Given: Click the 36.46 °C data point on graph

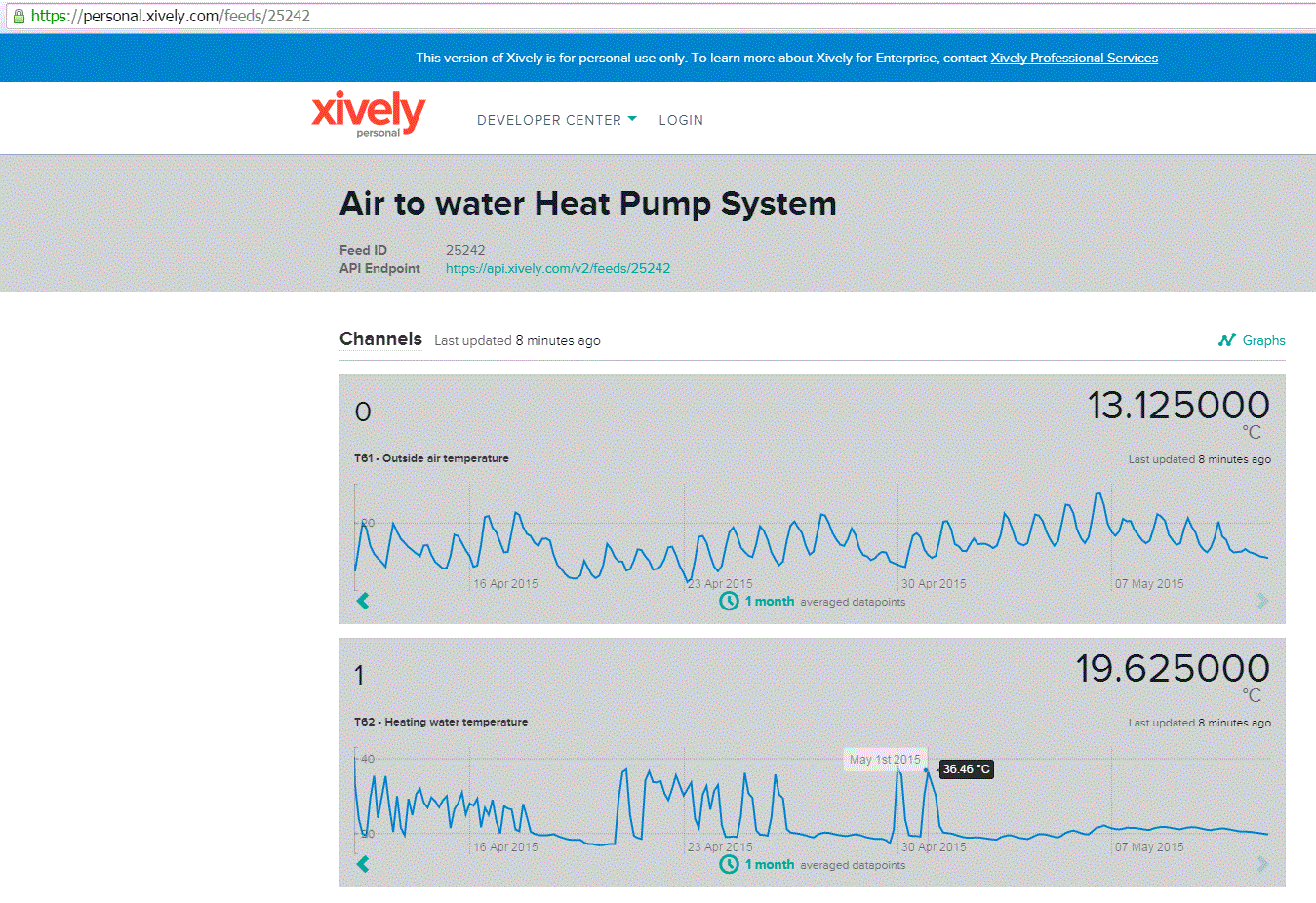Looking at the screenshot, I should click(926, 770).
